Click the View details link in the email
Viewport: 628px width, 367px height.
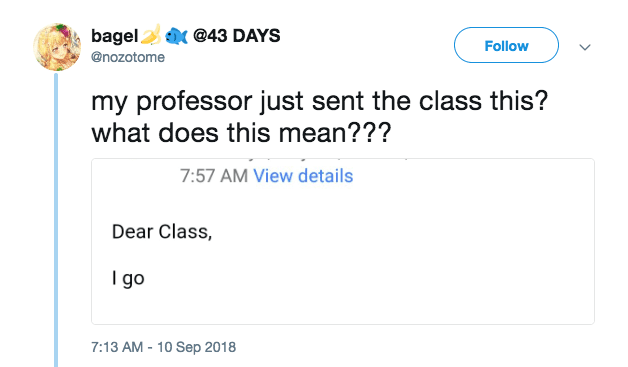(x=303, y=176)
